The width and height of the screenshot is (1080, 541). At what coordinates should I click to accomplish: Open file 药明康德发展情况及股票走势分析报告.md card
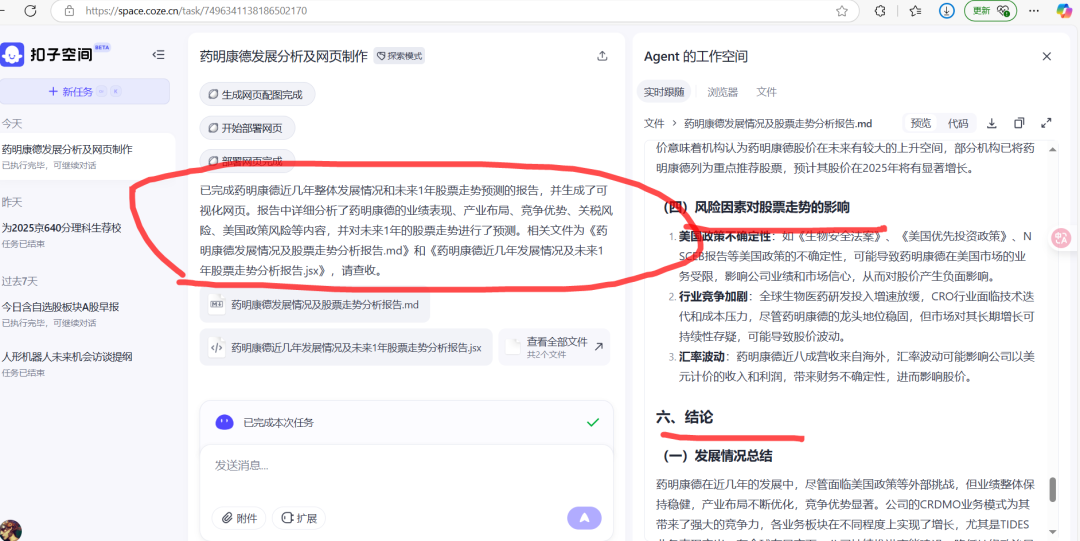[x=315, y=304]
